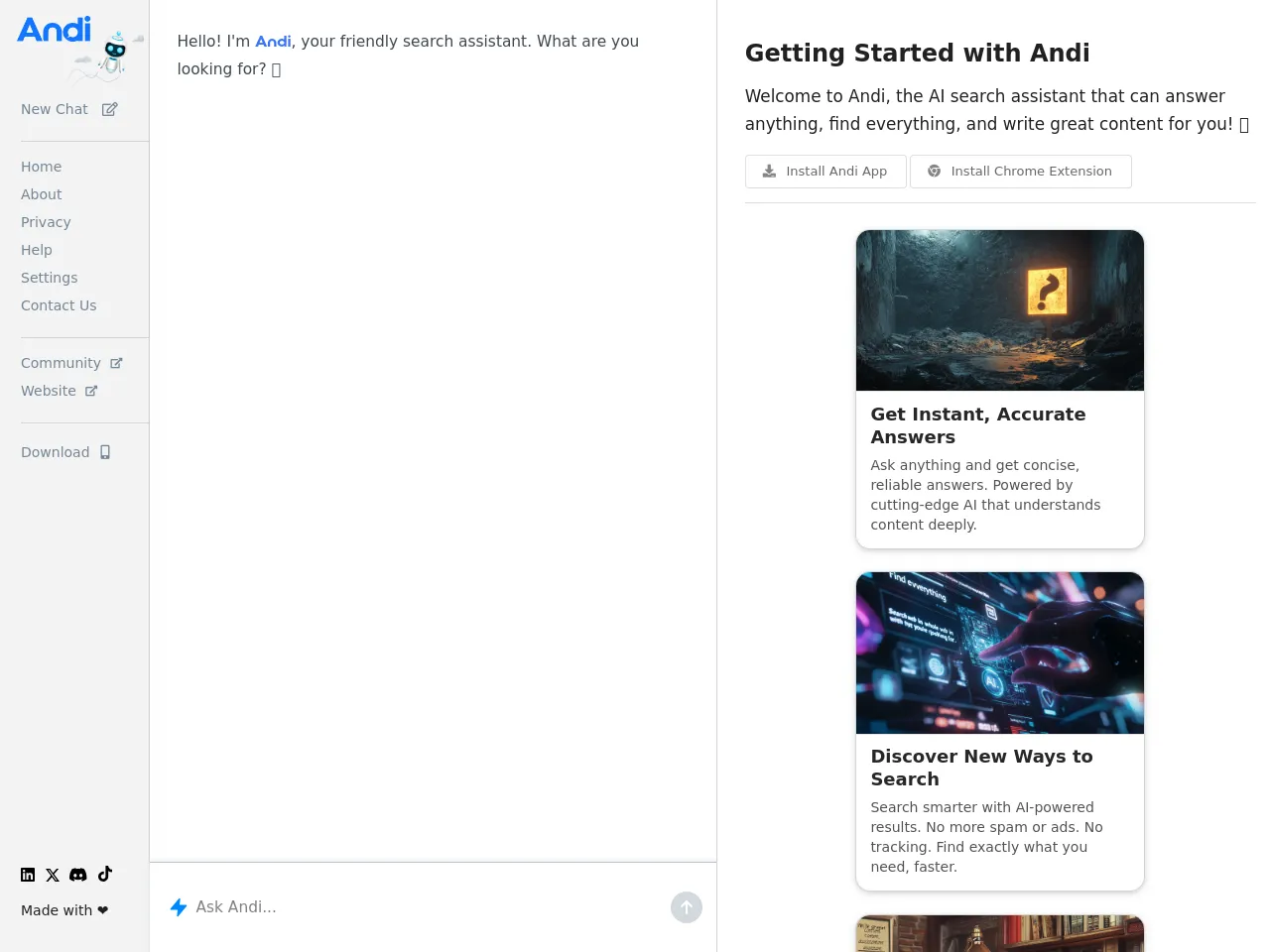
Task: Click the Contact Us link
Action: (59, 305)
